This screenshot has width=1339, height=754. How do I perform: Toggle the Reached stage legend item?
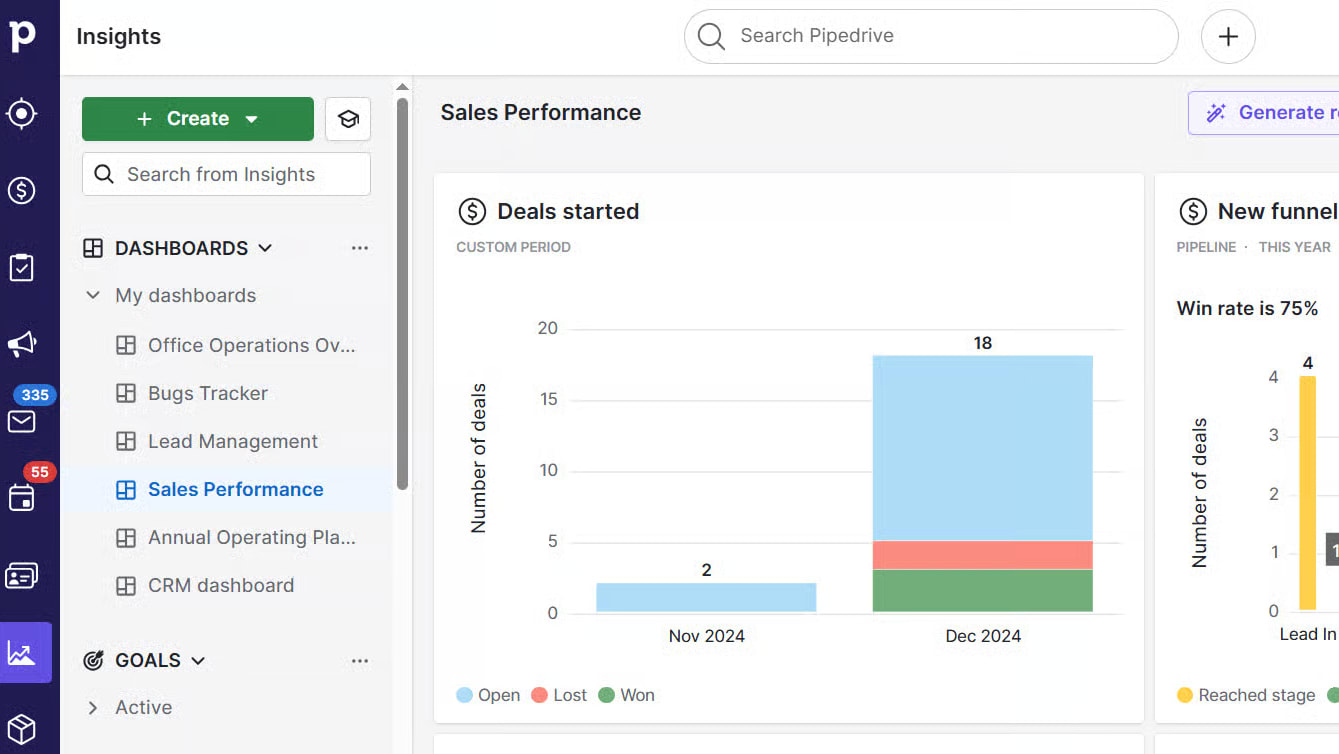click(x=1246, y=695)
